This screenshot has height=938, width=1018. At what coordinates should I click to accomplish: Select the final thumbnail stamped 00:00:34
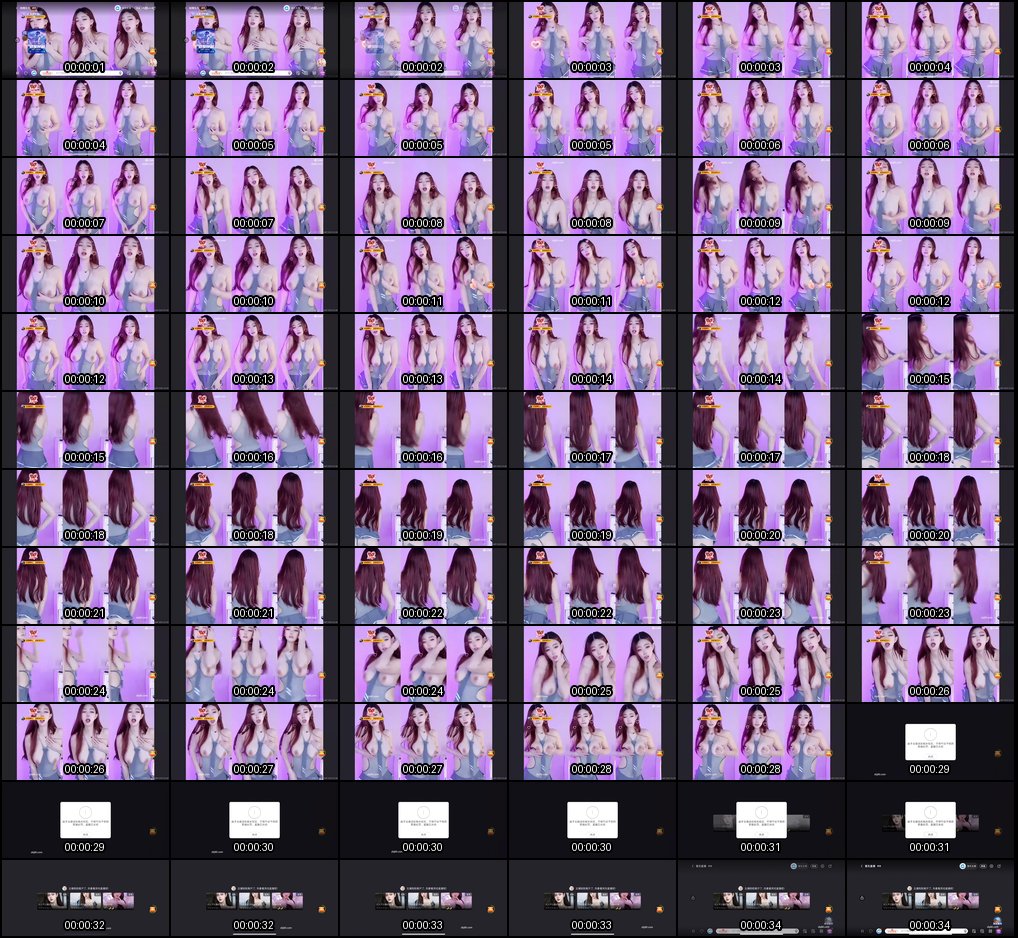930,898
